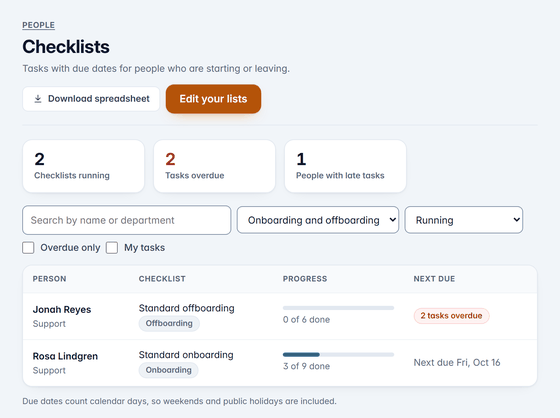
Task: Click the 0 of 6 done text
Action: (306, 320)
